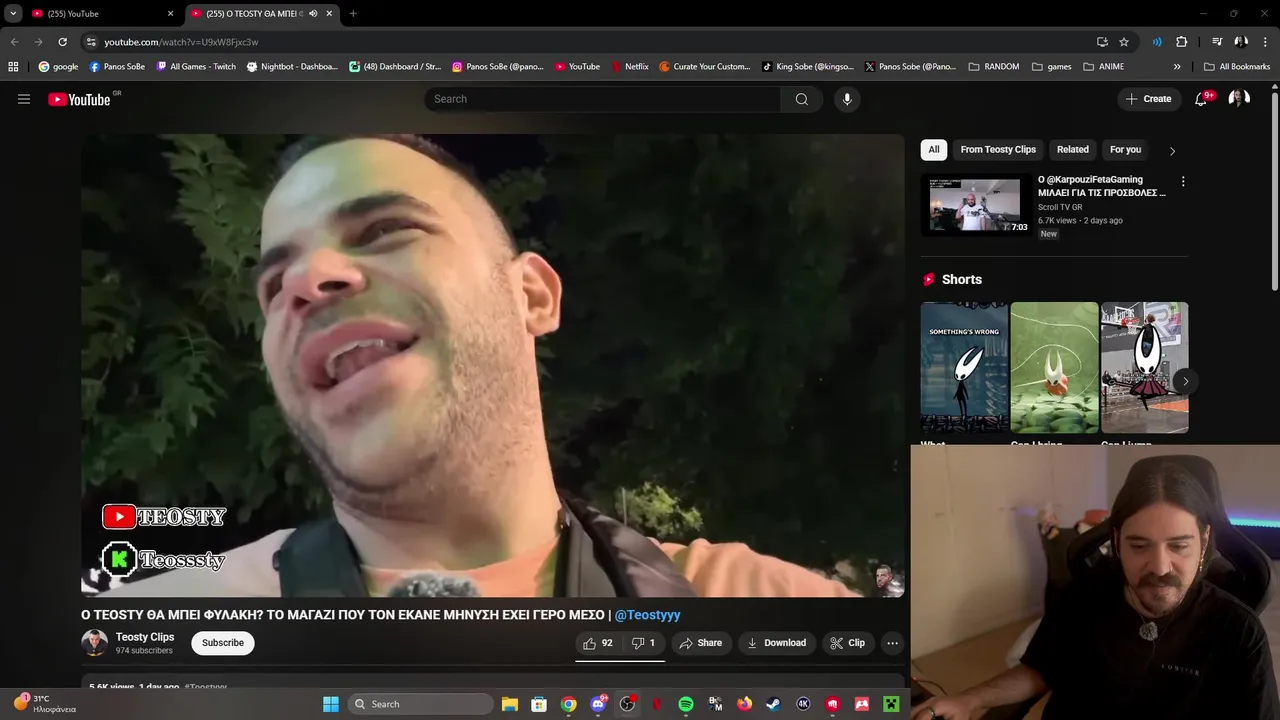Go to the YouTube home logo
This screenshot has width=1280, height=720.
pos(80,99)
